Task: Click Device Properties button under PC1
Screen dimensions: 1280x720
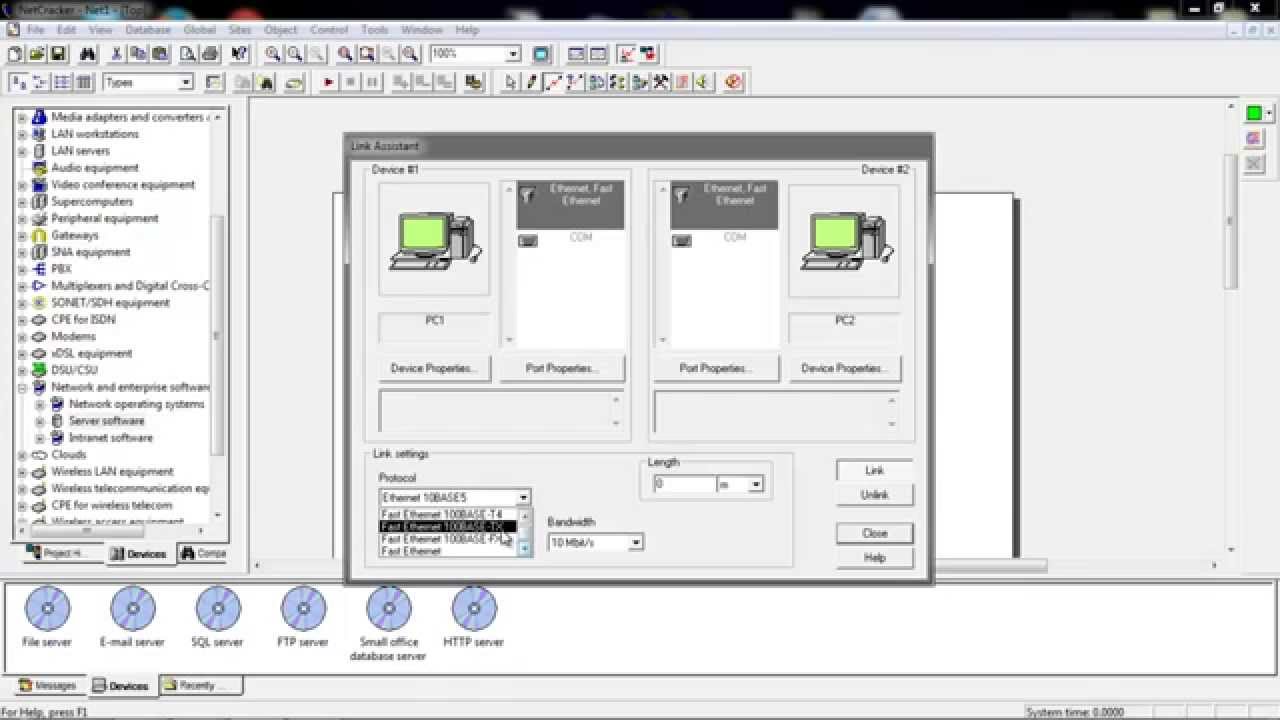Action: click(x=434, y=368)
